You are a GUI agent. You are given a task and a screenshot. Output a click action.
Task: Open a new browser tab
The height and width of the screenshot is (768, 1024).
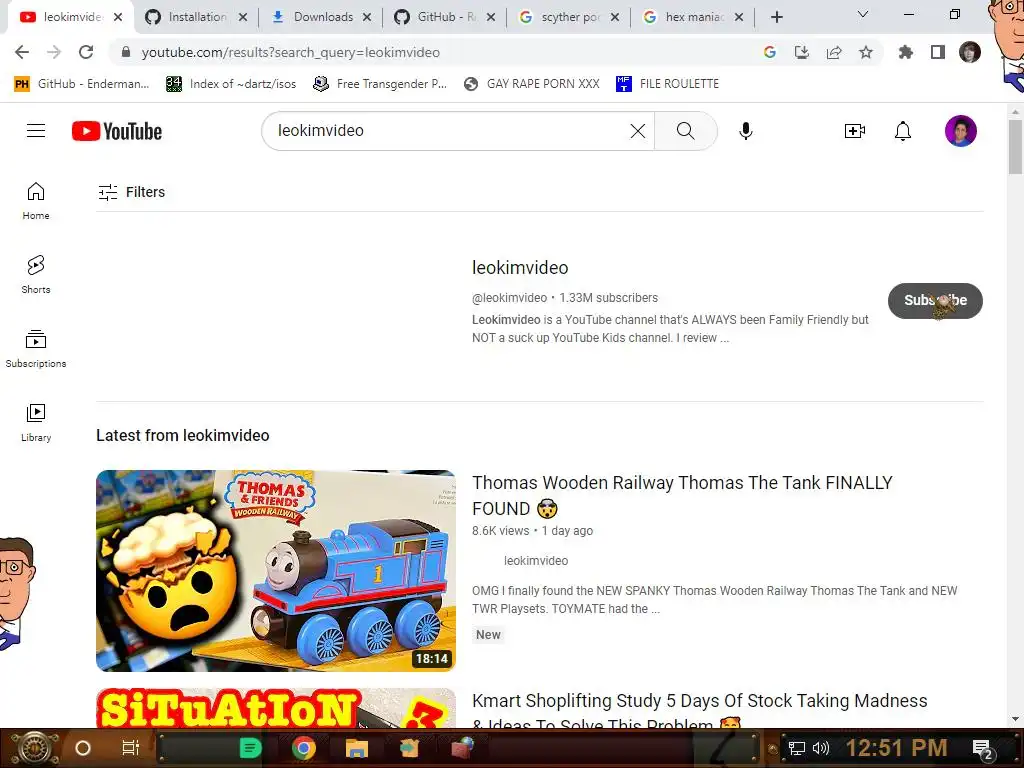[x=776, y=17]
